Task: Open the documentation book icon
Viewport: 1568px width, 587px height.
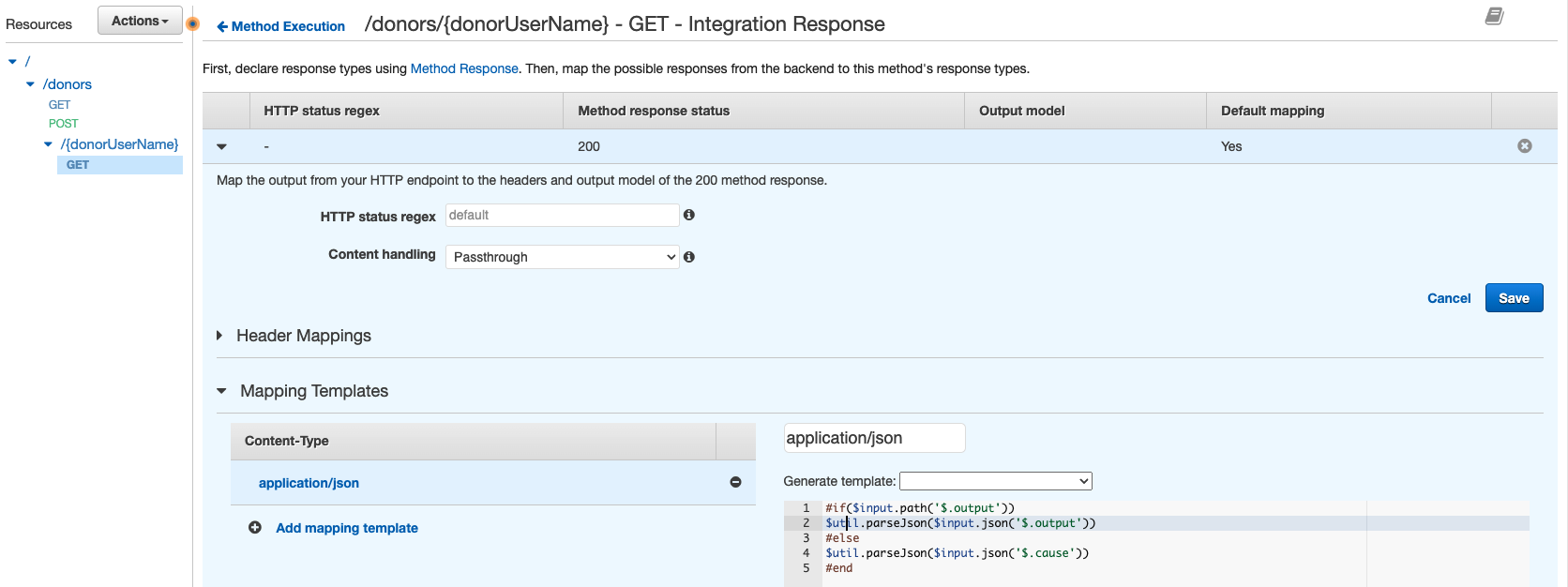Action: [1494, 16]
